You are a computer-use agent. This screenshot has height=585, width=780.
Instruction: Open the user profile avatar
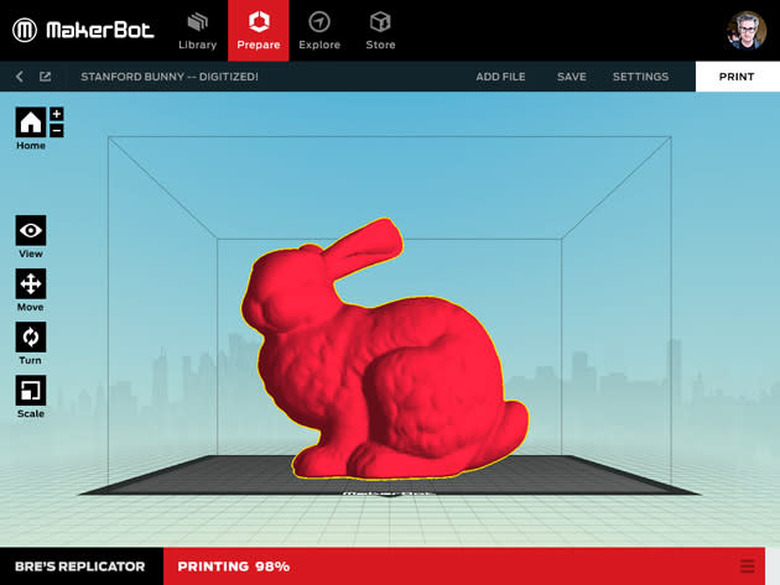point(746,30)
